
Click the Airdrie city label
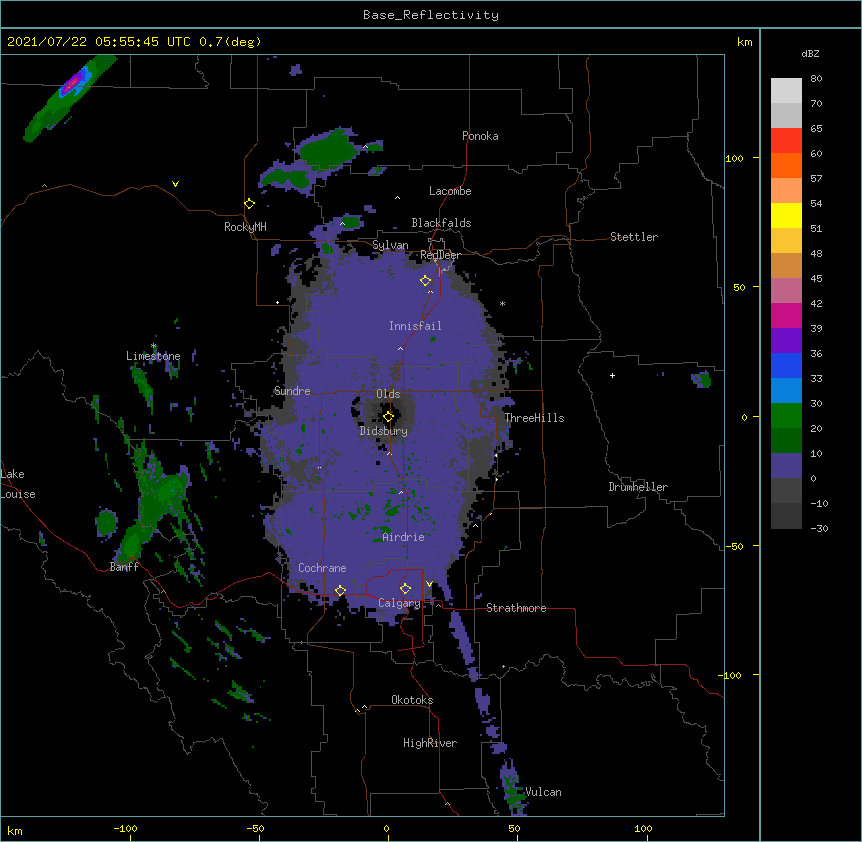tap(403, 537)
